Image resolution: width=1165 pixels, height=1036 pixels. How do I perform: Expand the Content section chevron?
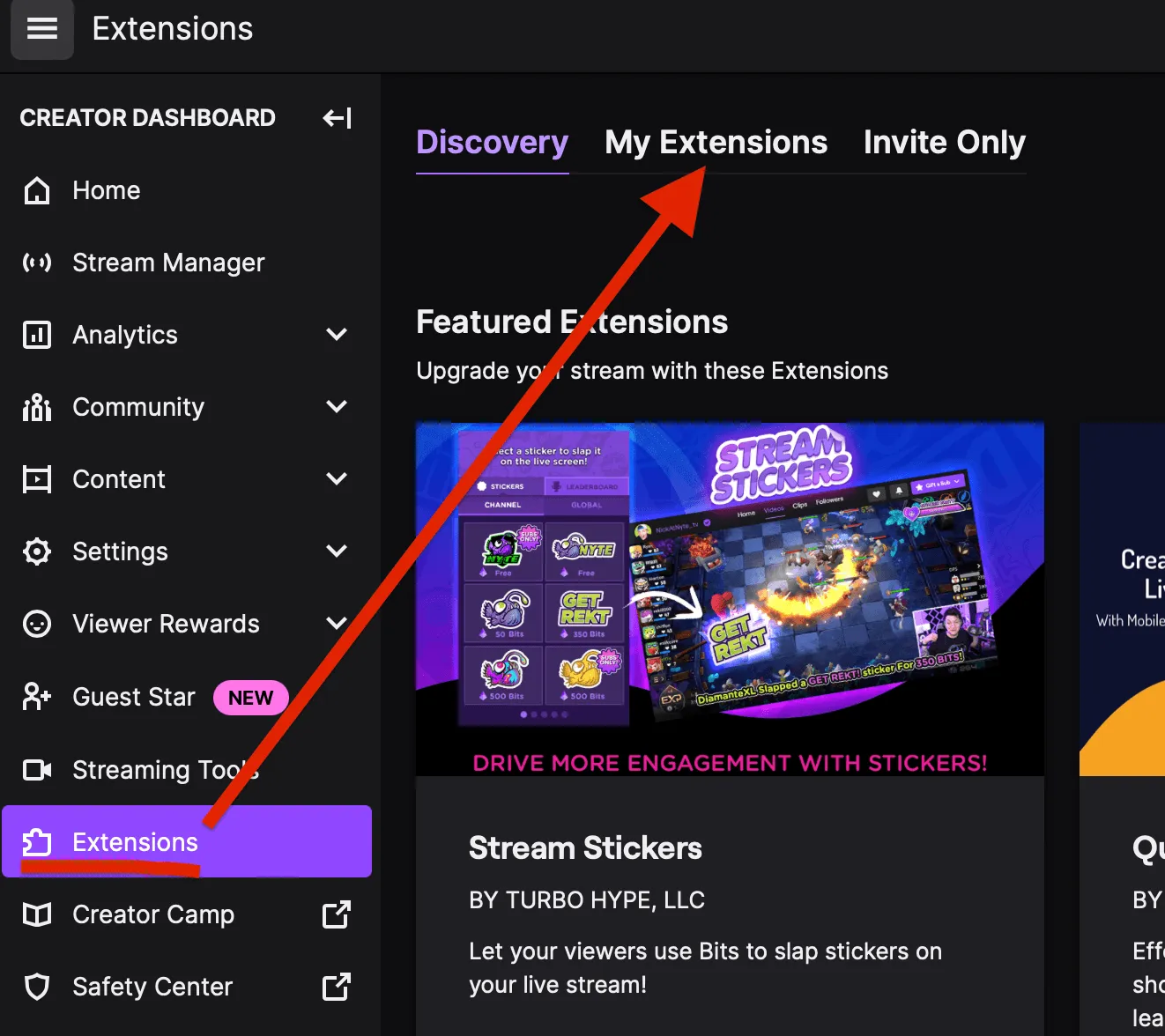[337, 479]
